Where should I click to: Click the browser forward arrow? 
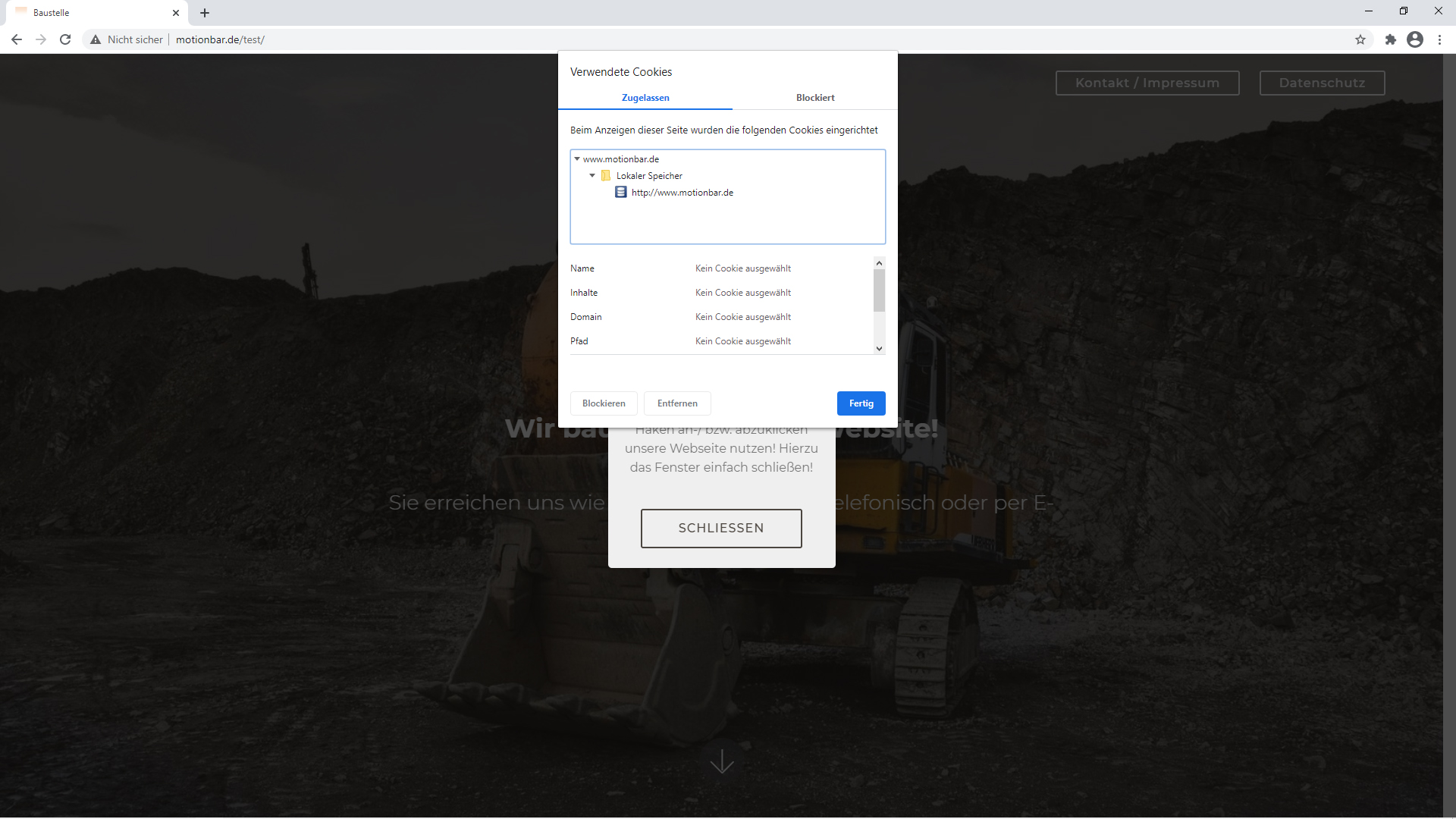(x=41, y=39)
